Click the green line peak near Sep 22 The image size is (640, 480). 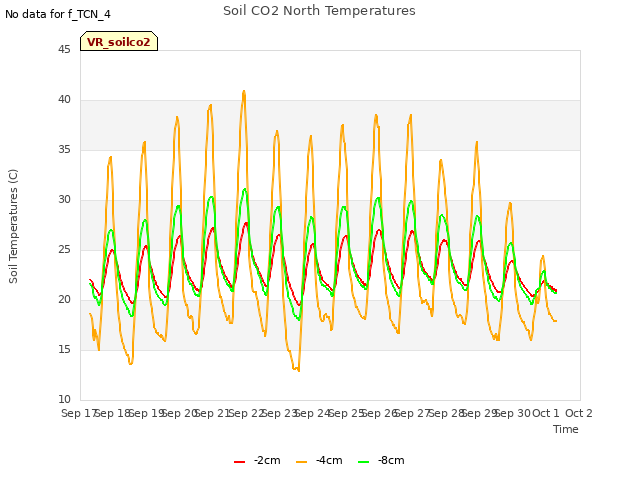(x=244, y=189)
